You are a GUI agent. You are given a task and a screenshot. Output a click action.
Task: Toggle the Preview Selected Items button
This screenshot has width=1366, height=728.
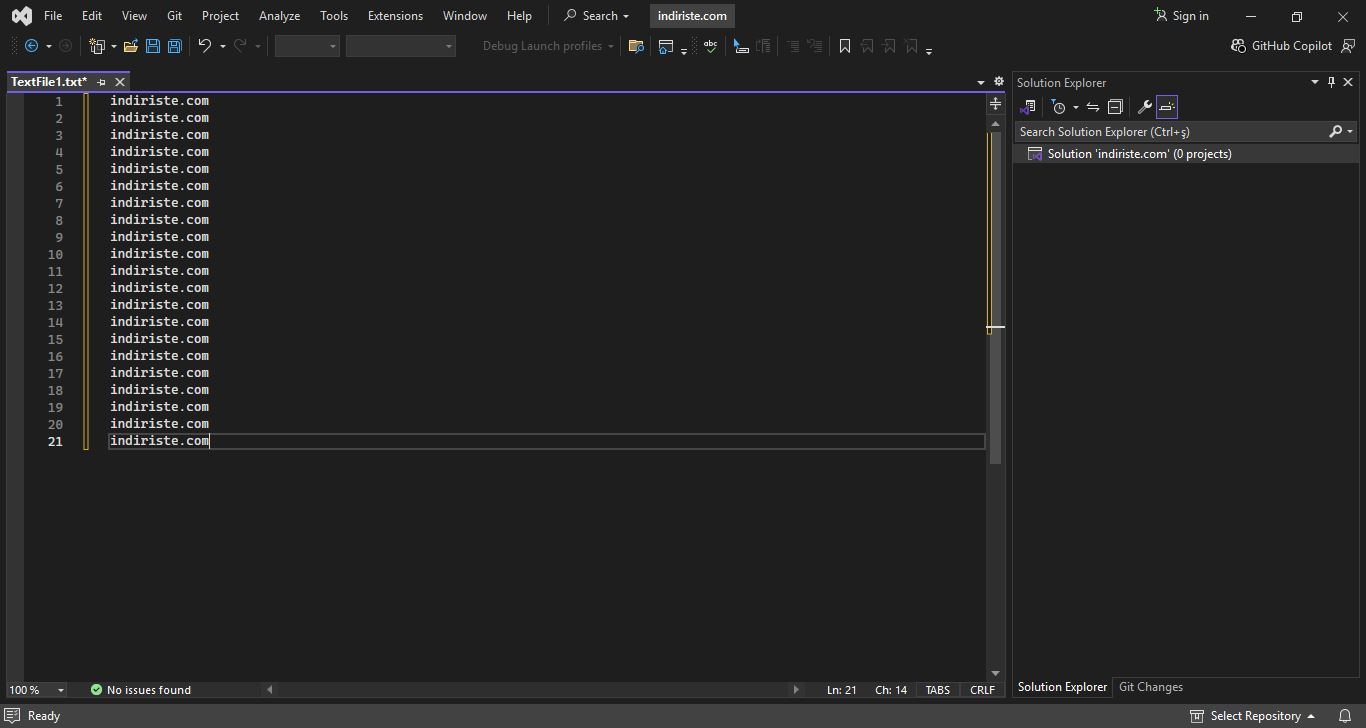(1167, 107)
